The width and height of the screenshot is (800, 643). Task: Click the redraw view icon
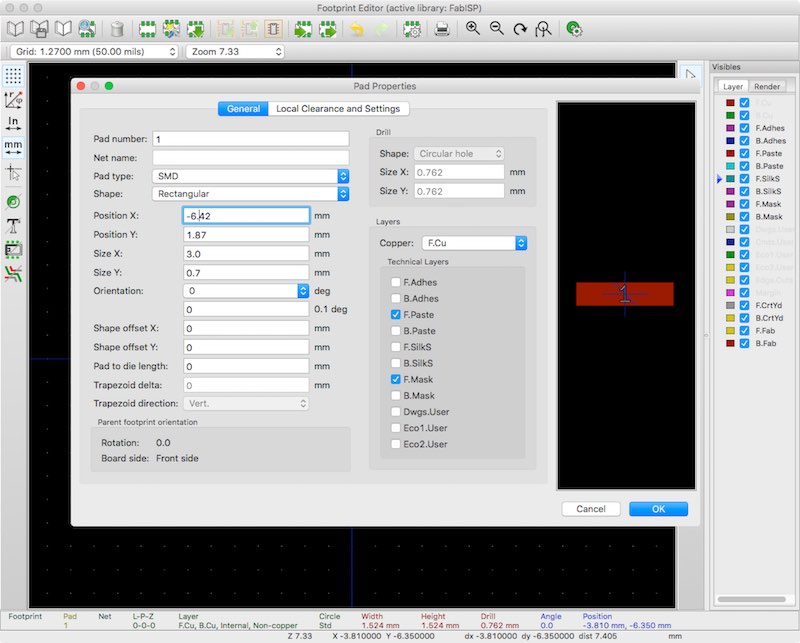(x=518, y=29)
